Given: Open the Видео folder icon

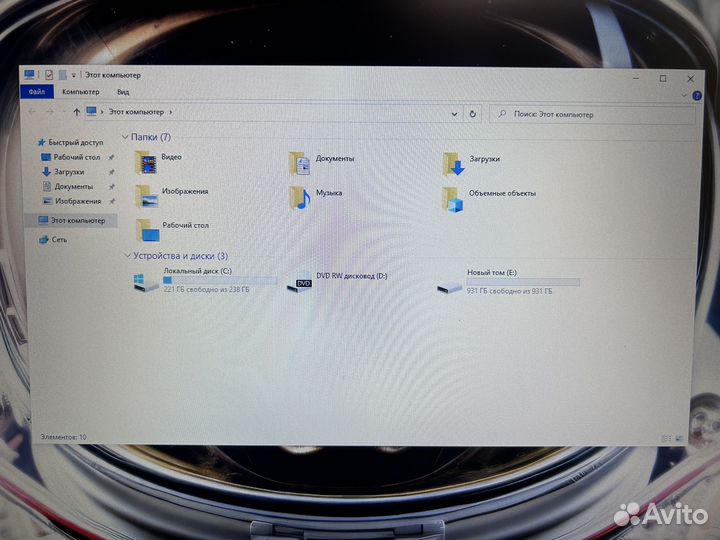Looking at the screenshot, I should (146, 163).
